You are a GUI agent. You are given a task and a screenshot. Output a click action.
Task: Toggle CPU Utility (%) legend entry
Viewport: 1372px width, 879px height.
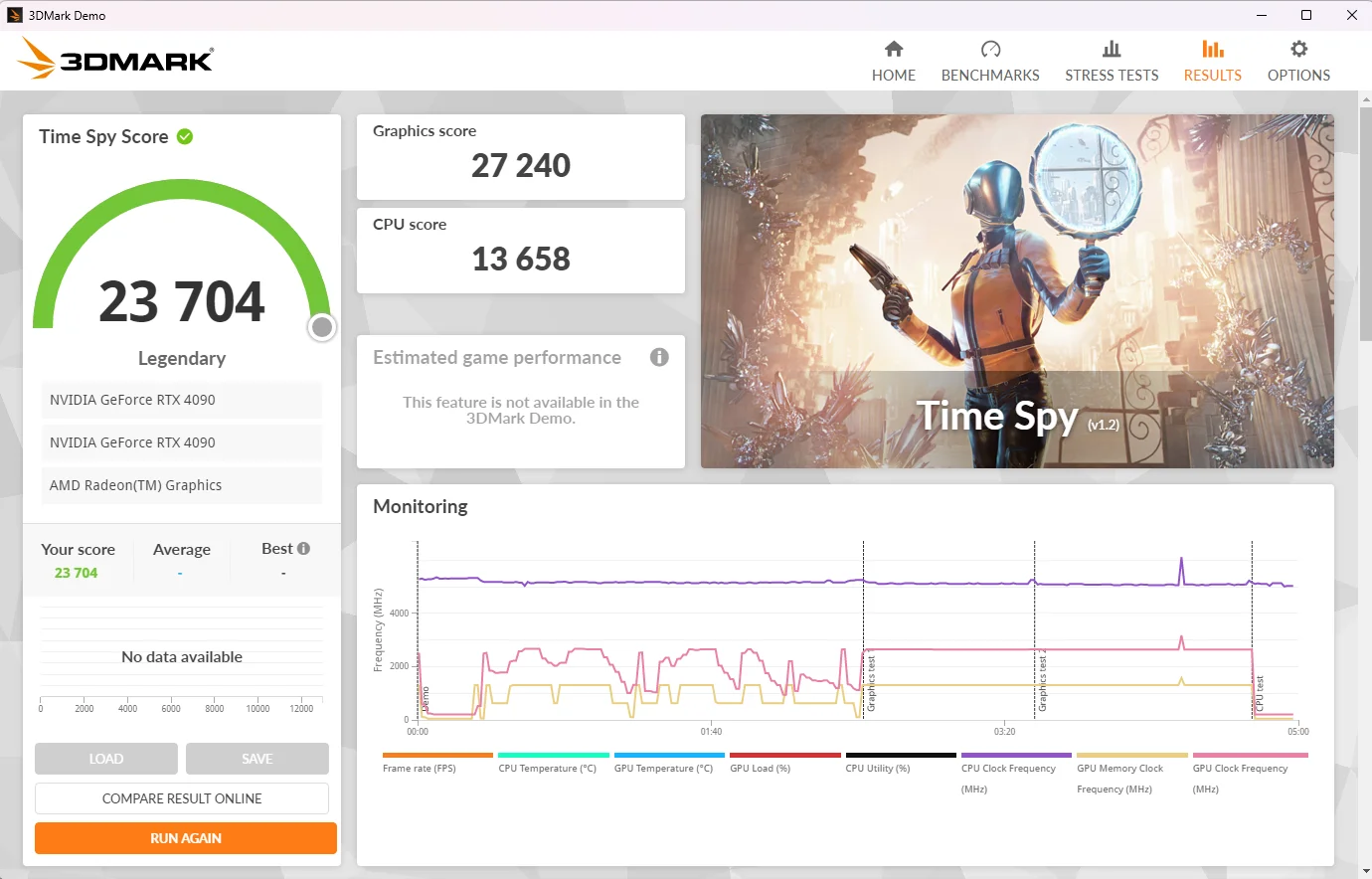(x=901, y=763)
